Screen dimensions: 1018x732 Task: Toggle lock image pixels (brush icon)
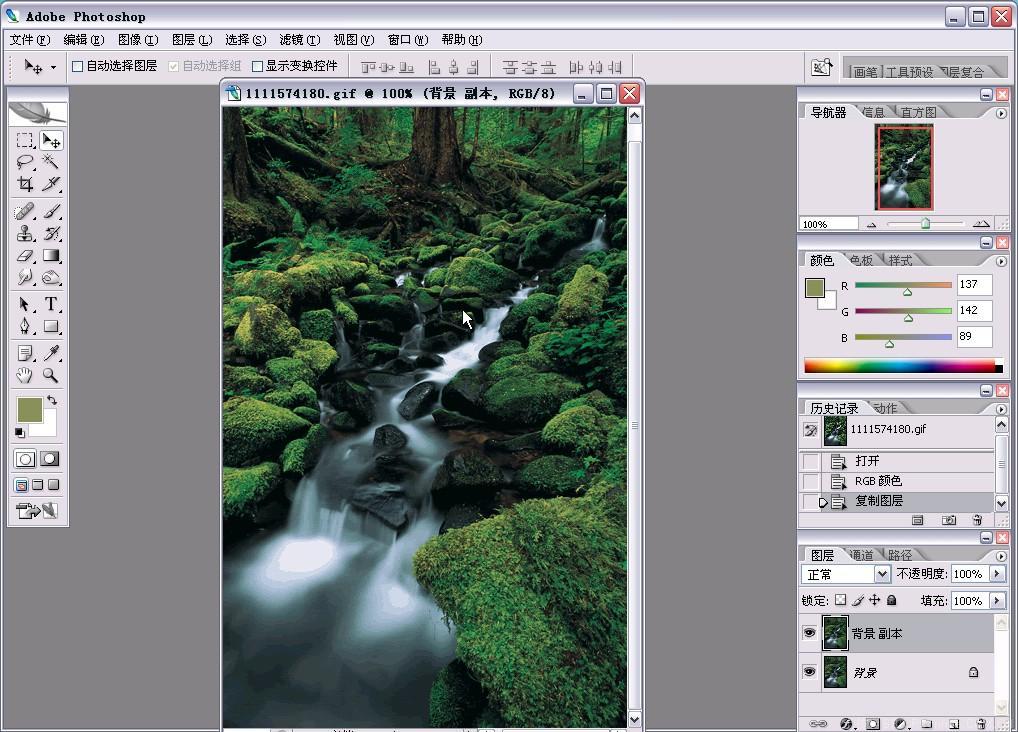pos(858,600)
